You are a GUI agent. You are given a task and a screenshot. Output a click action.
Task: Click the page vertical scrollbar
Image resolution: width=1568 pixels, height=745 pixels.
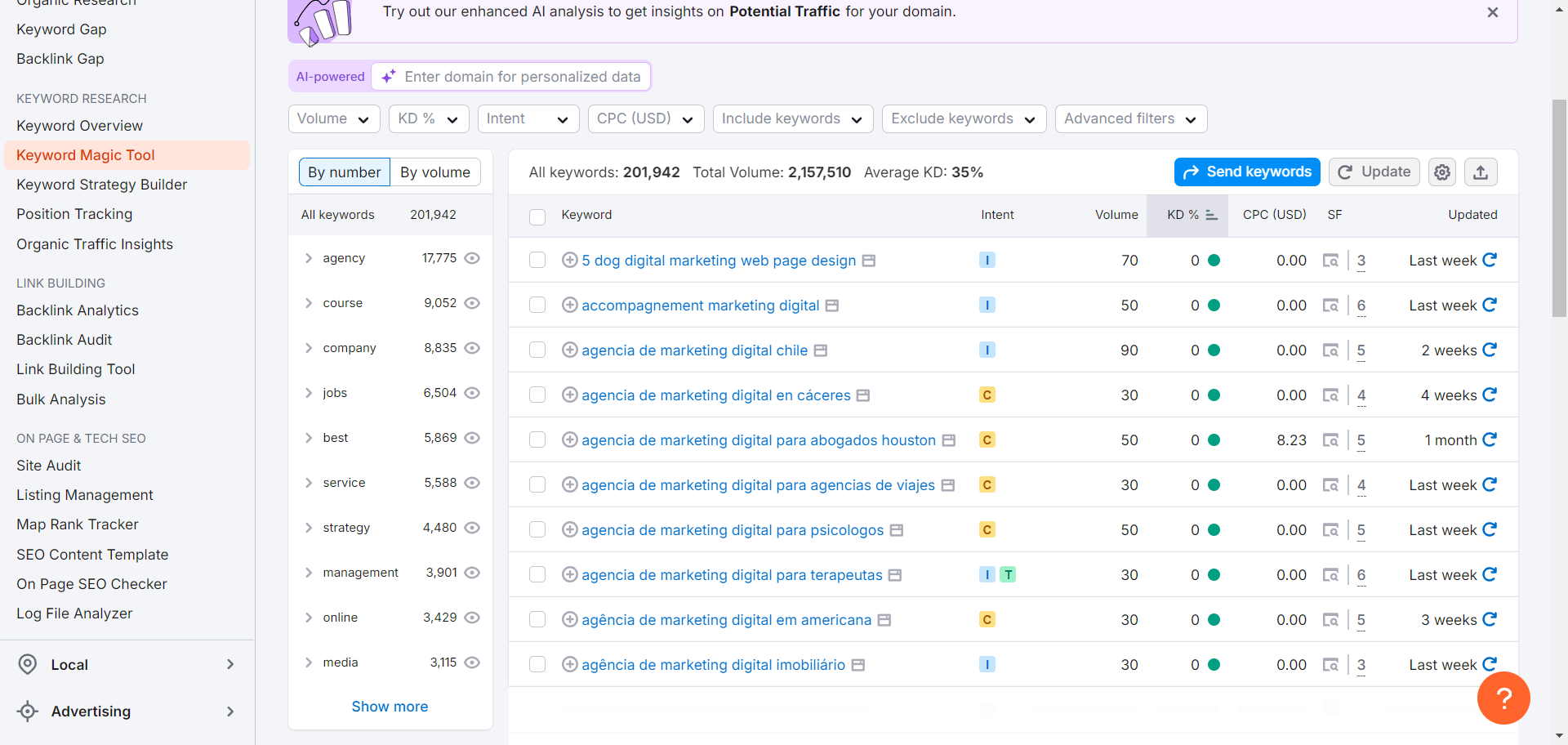click(x=1559, y=208)
